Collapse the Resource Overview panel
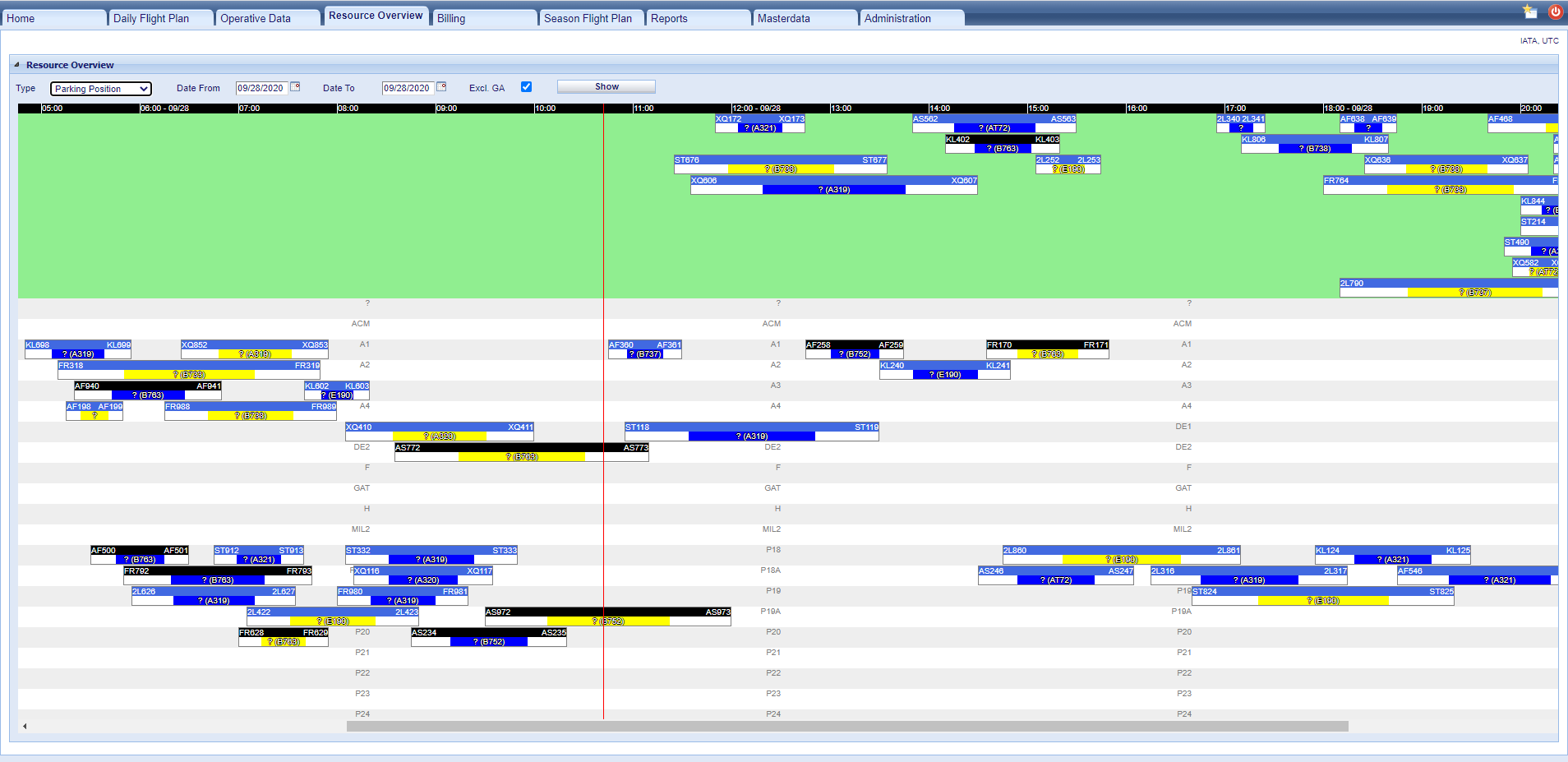This screenshot has width=1568, height=762. [16, 64]
